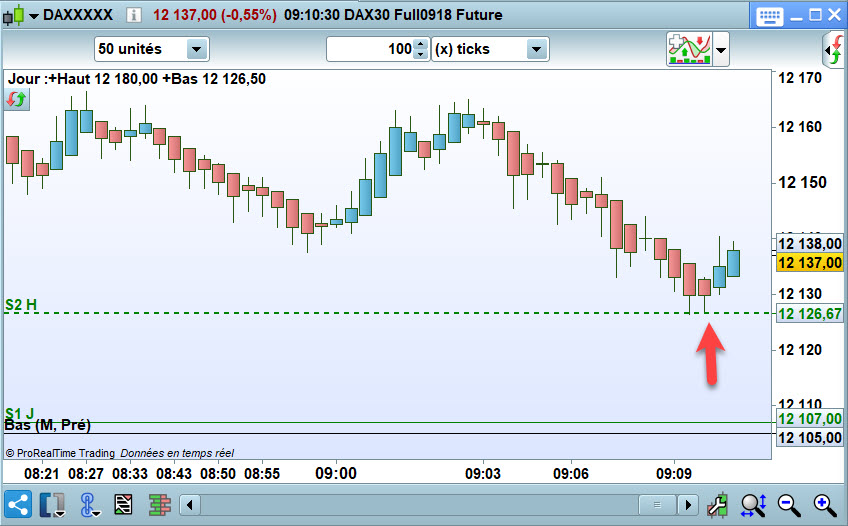Click the 09:00 time axis label
Viewport: 848px width, 526px height.
pos(336,474)
